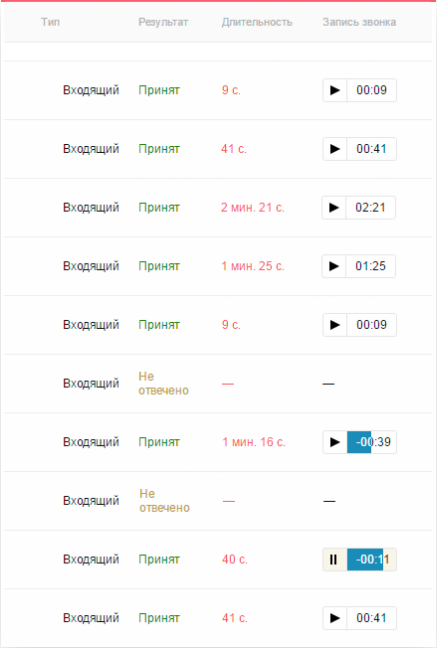This screenshot has width=437, height=648.
Task: Play the 01:25 call recording
Action: coord(334,266)
